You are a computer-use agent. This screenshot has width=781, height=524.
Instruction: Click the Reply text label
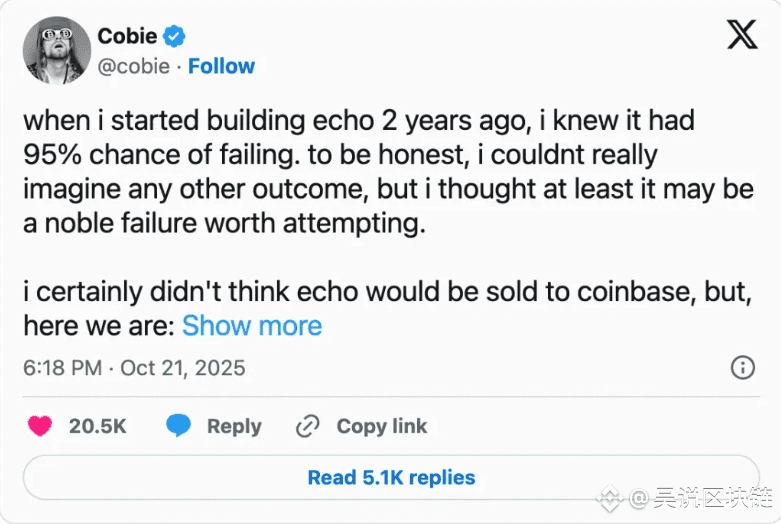pos(234,426)
